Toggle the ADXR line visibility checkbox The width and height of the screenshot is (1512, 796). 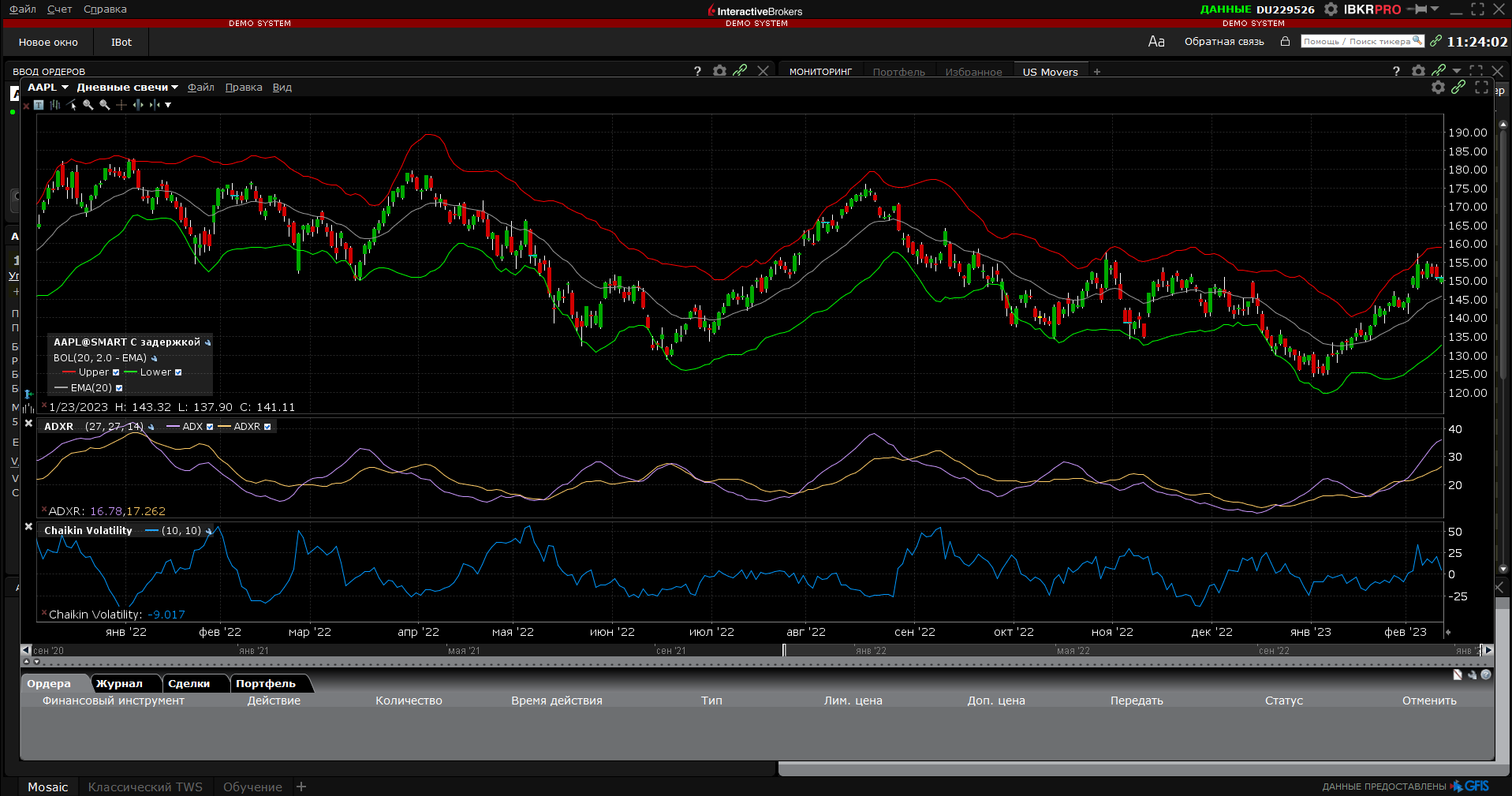pos(267,427)
